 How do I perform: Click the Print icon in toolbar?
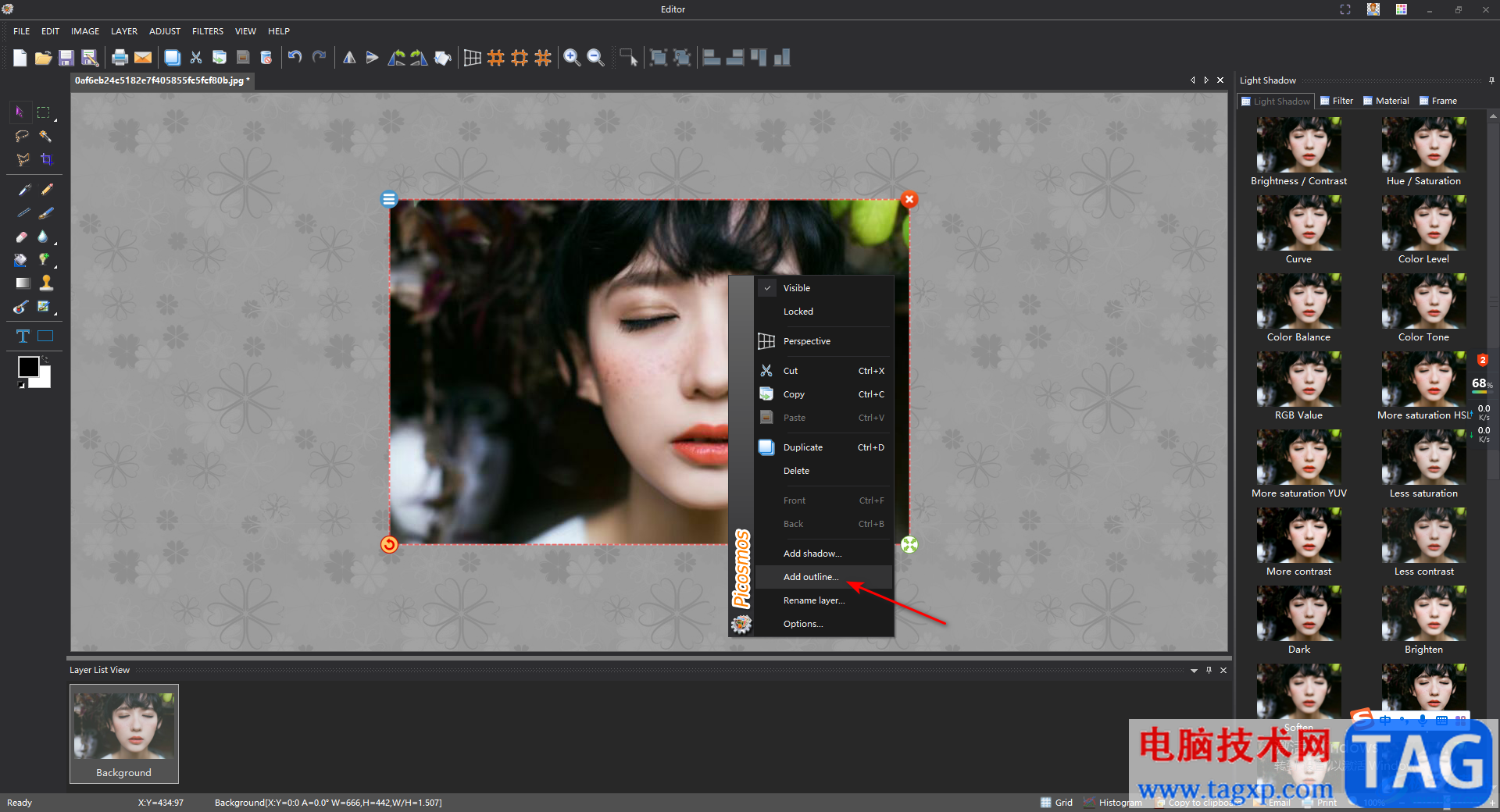point(120,58)
